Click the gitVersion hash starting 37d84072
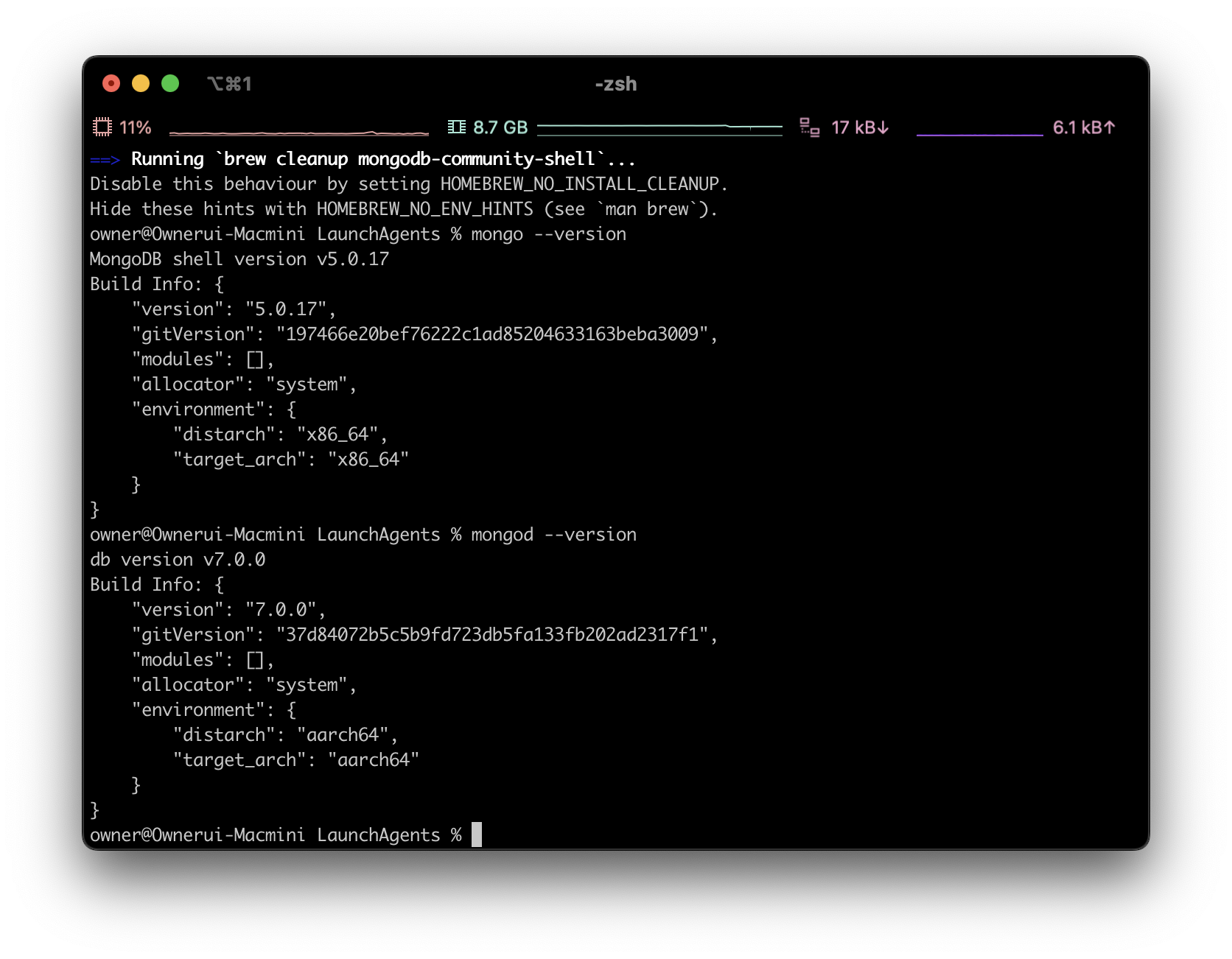Screen dimensions: 1232x959 (492, 635)
